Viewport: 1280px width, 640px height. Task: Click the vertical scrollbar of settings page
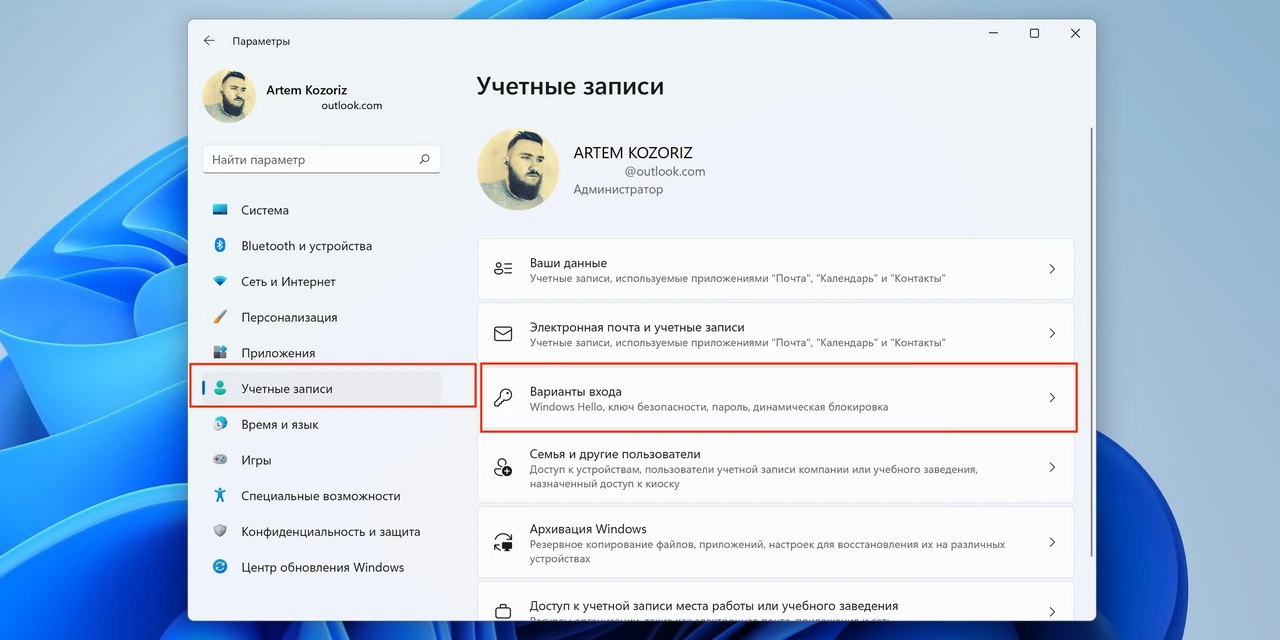coord(1091,340)
